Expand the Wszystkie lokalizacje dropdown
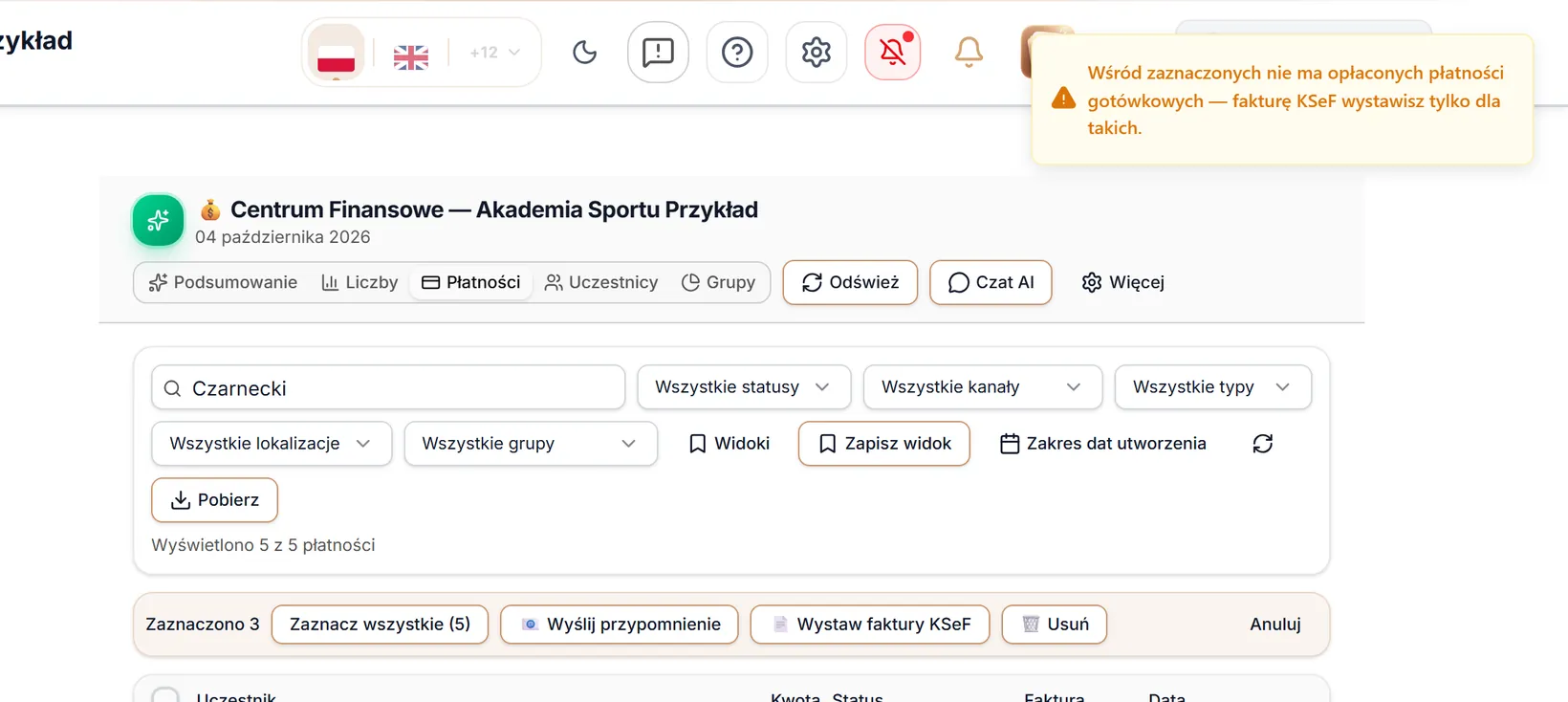This screenshot has width=1568, height=702. [272, 444]
